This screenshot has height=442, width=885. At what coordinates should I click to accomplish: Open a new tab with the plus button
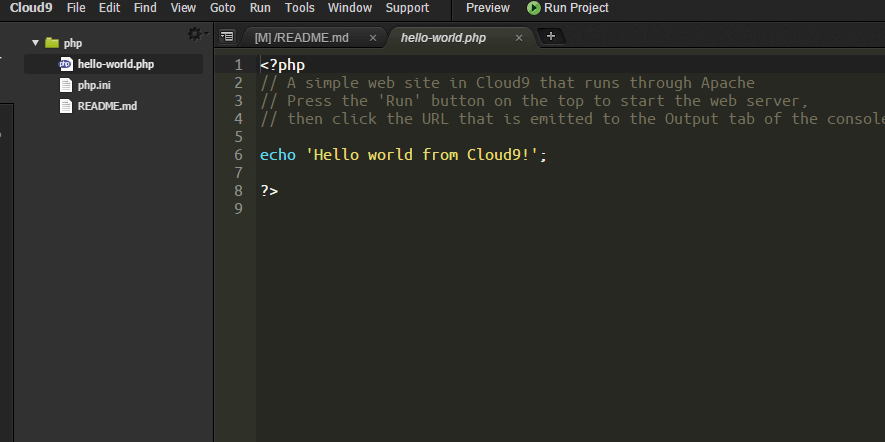(x=551, y=36)
